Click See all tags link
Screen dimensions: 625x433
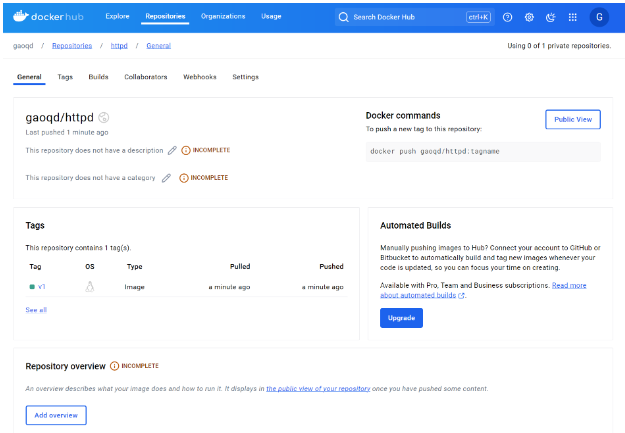click(36, 310)
